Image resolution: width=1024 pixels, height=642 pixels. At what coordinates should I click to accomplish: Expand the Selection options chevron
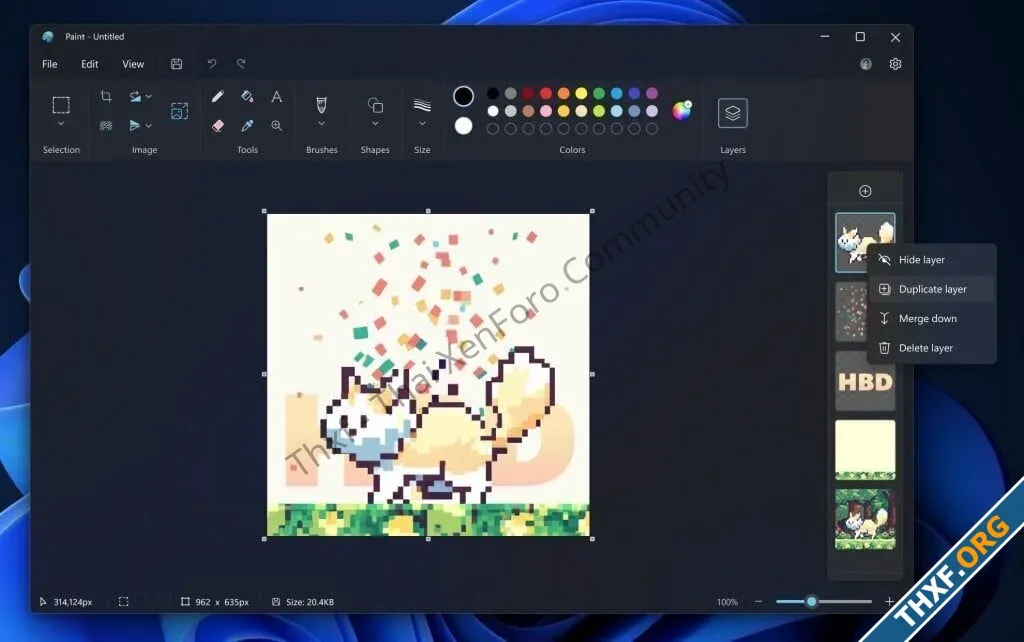pyautogui.click(x=61, y=124)
